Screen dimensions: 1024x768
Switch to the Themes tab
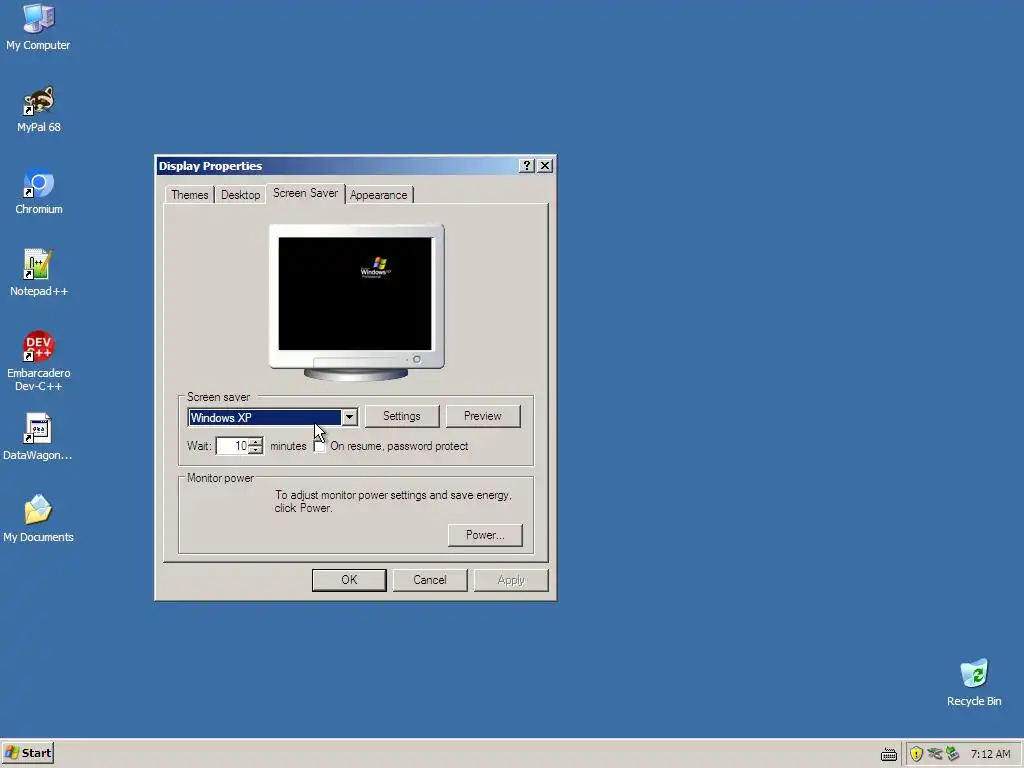click(x=189, y=195)
